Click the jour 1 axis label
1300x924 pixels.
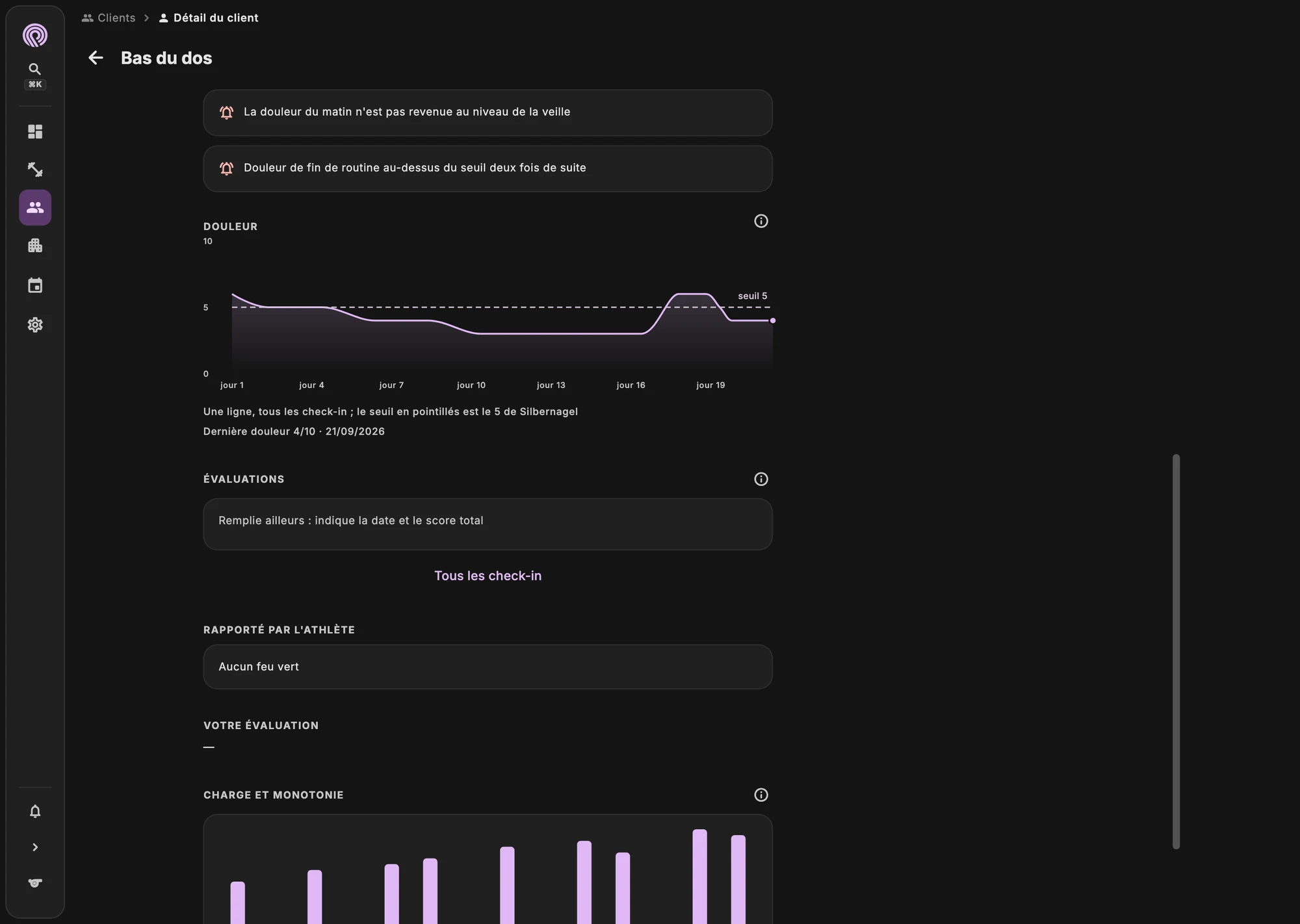(232, 385)
